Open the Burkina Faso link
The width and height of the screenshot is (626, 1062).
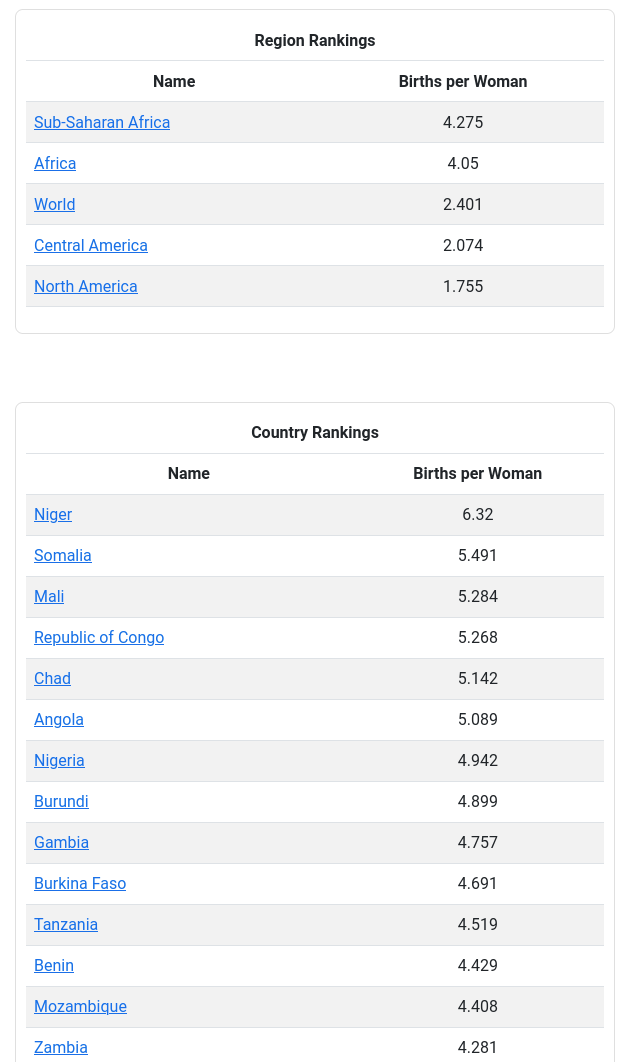click(80, 883)
